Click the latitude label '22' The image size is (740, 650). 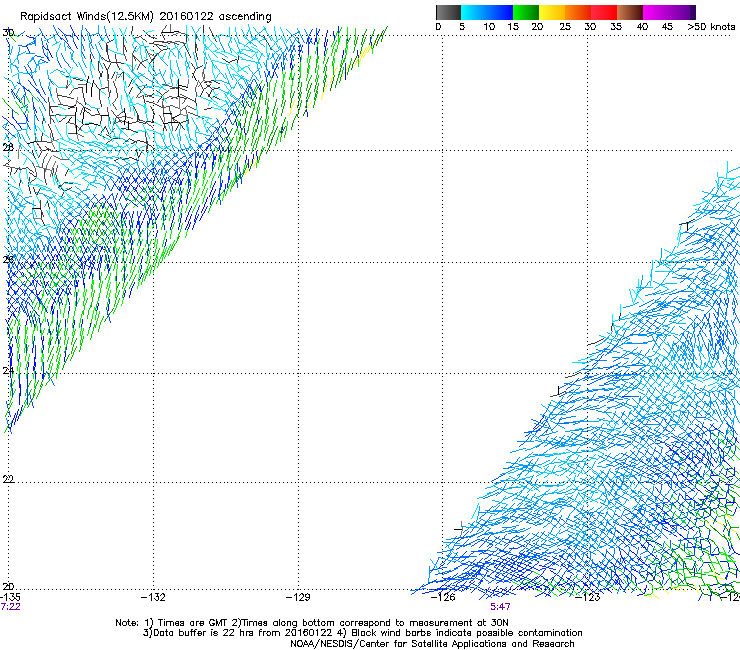click(x=8, y=479)
